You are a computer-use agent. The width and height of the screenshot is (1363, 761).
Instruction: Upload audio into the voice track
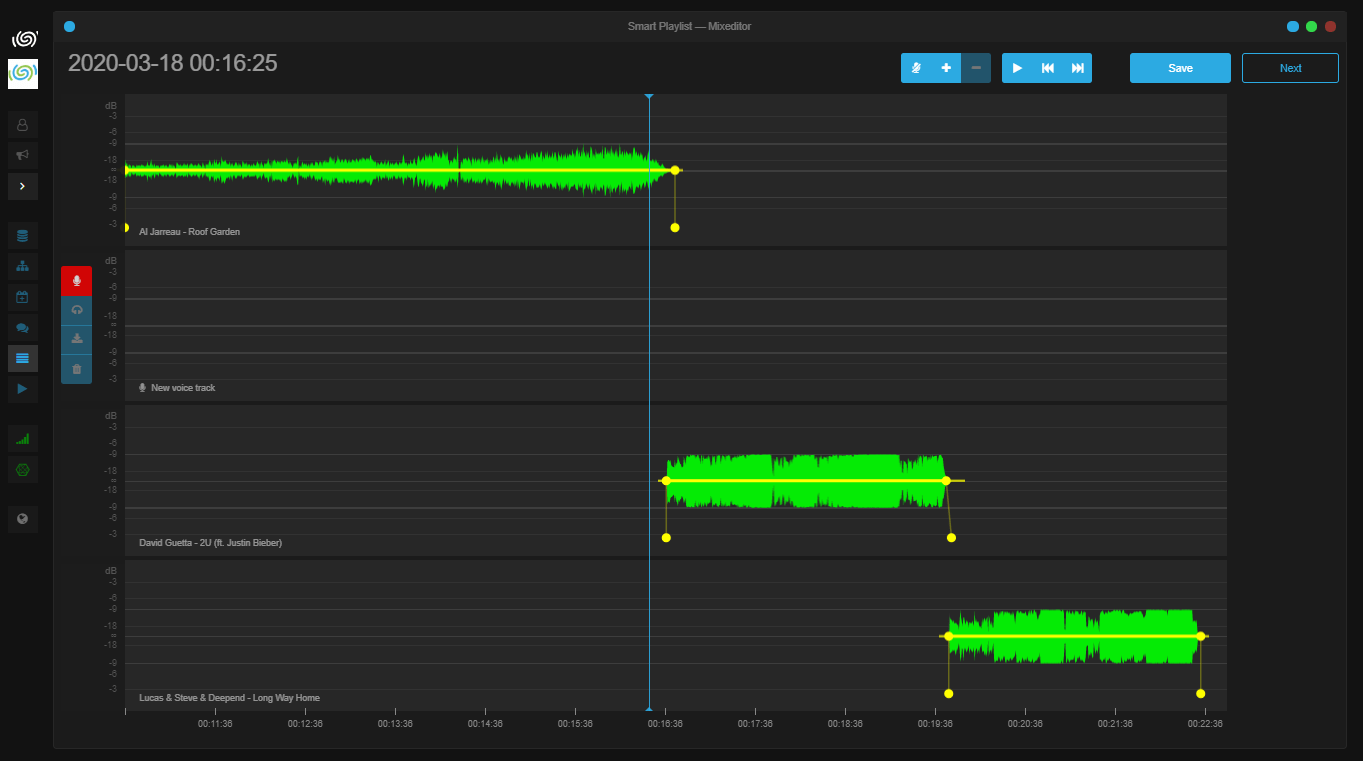click(76, 338)
